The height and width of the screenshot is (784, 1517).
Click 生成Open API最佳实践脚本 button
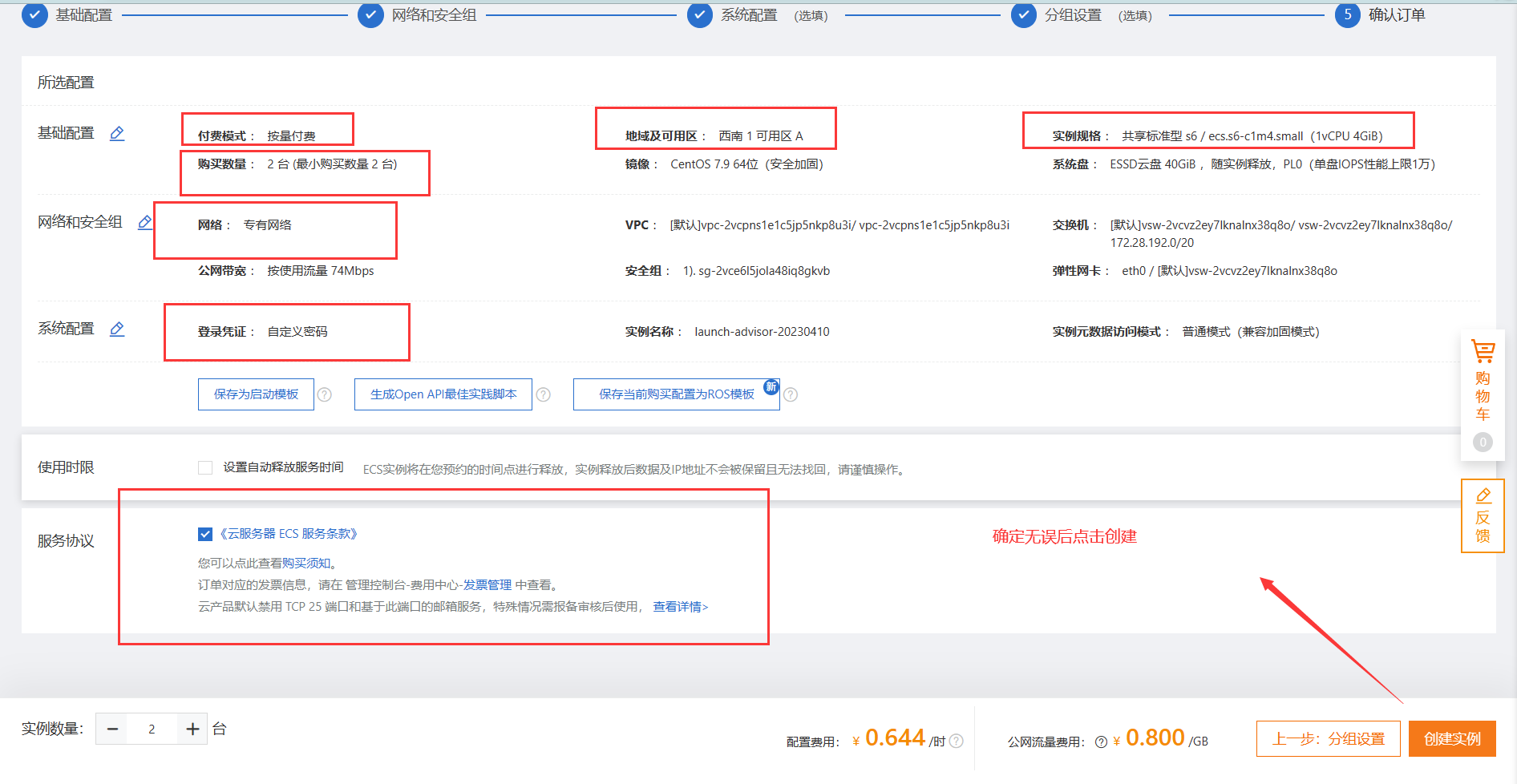coord(443,394)
